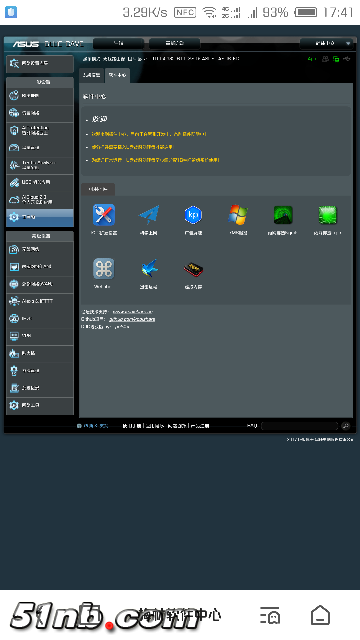Open the LAN settings sidebar item
The image size is (360, 640).
pyautogui.click(x=40, y=267)
